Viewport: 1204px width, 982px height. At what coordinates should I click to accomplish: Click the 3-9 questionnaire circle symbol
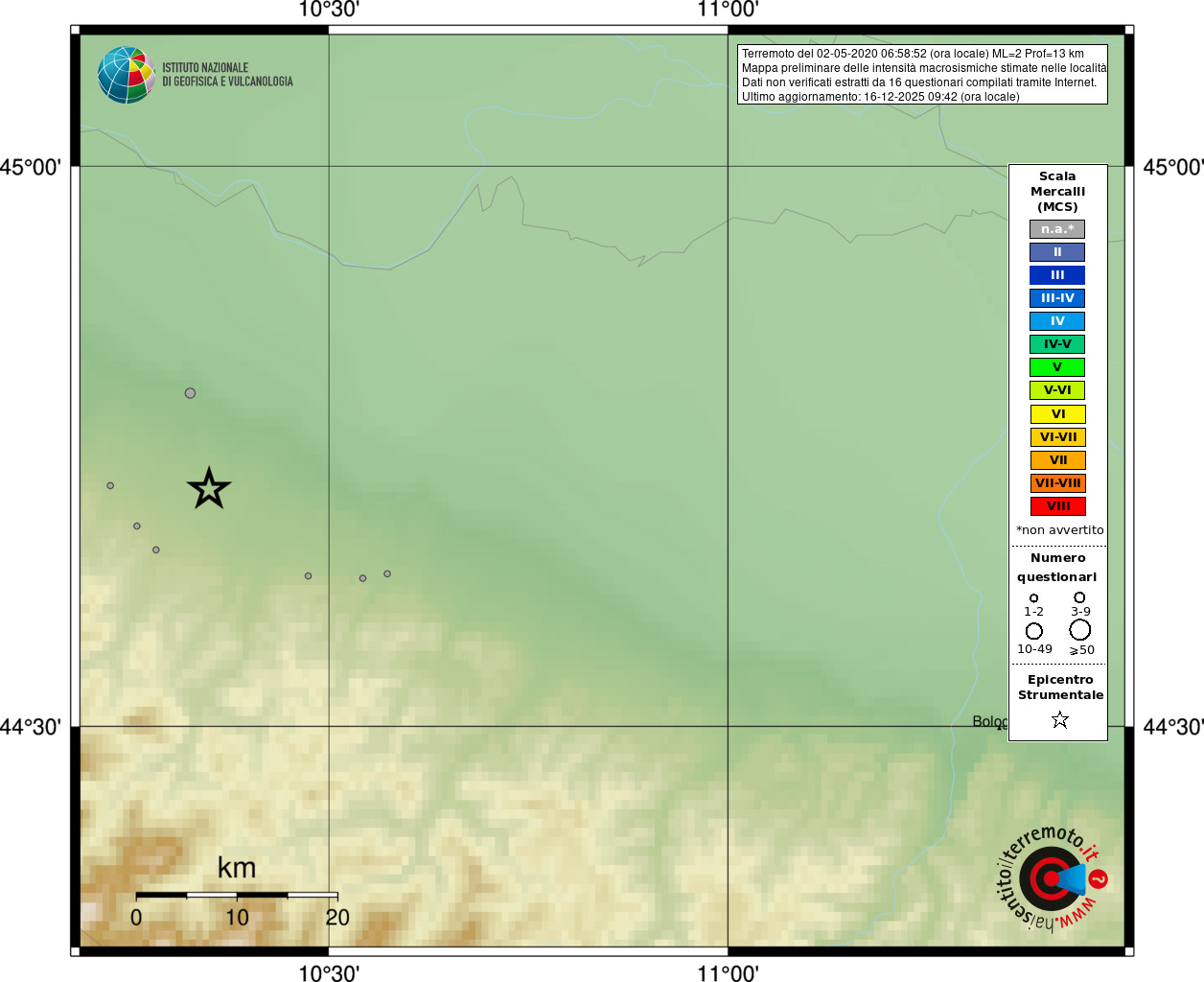pos(1079,597)
